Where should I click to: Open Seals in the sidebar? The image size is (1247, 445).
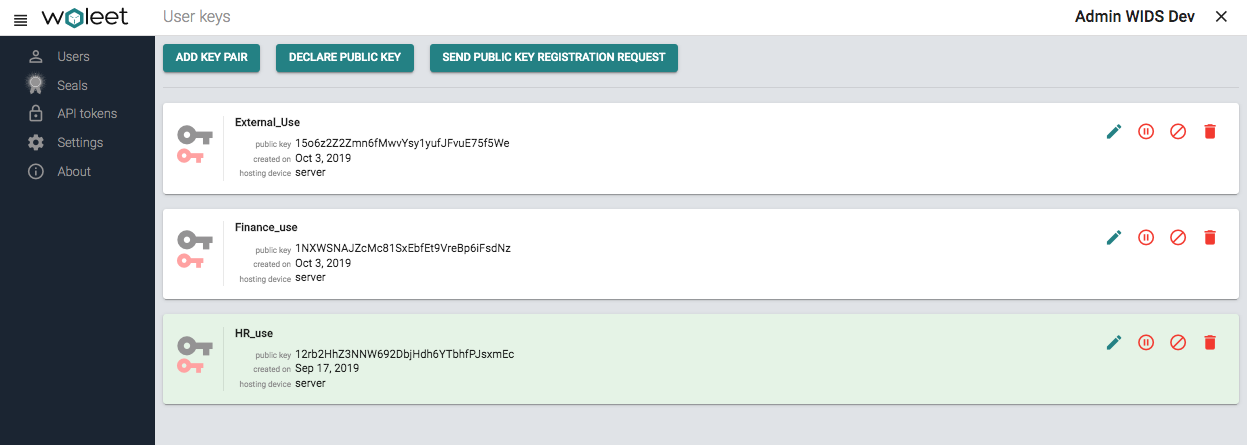point(72,85)
